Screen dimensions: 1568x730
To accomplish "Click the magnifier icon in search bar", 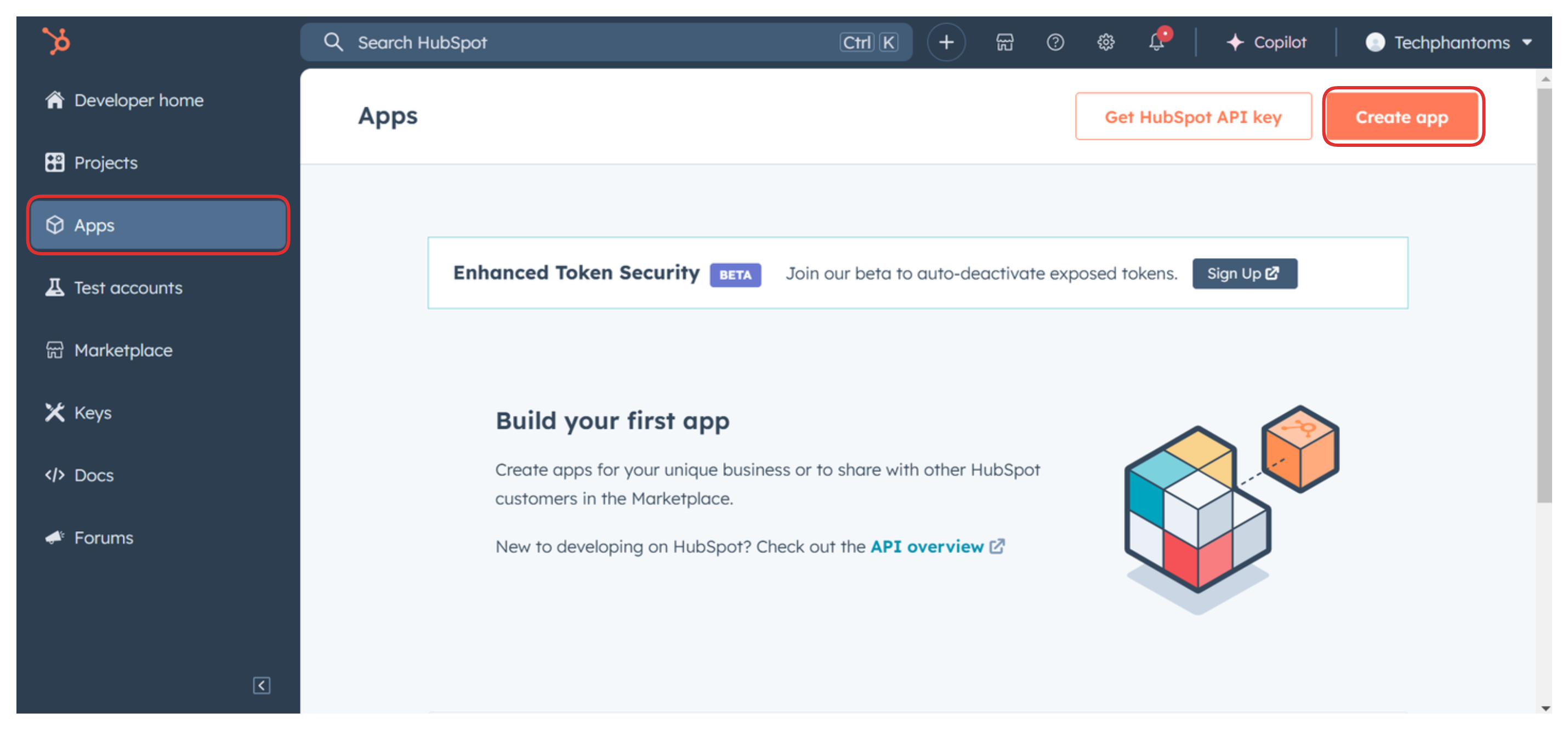I will (x=333, y=42).
